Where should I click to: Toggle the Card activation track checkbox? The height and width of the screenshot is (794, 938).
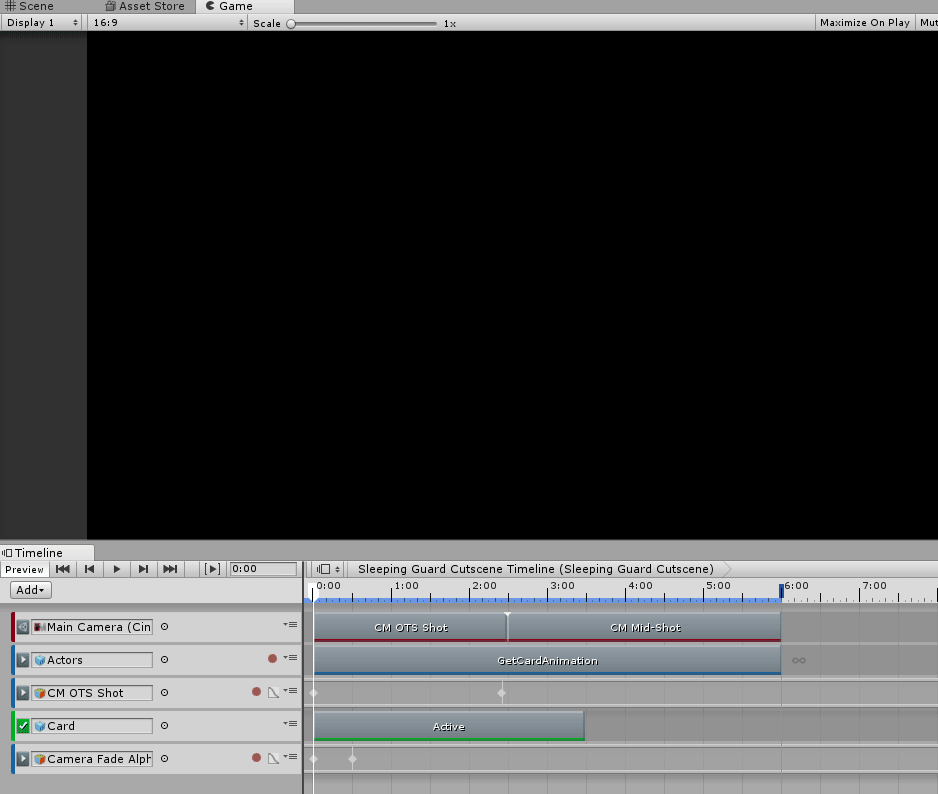tap(23, 726)
